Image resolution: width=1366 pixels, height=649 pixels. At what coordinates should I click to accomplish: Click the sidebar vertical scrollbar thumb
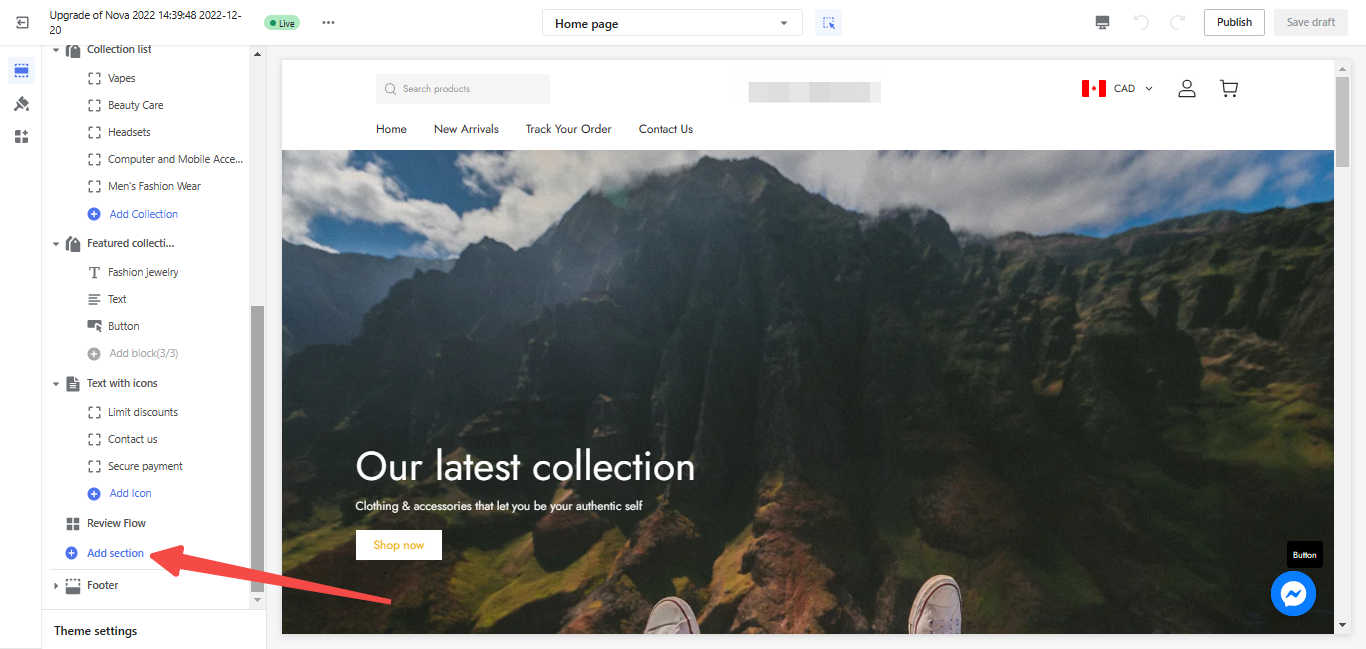coord(257,449)
